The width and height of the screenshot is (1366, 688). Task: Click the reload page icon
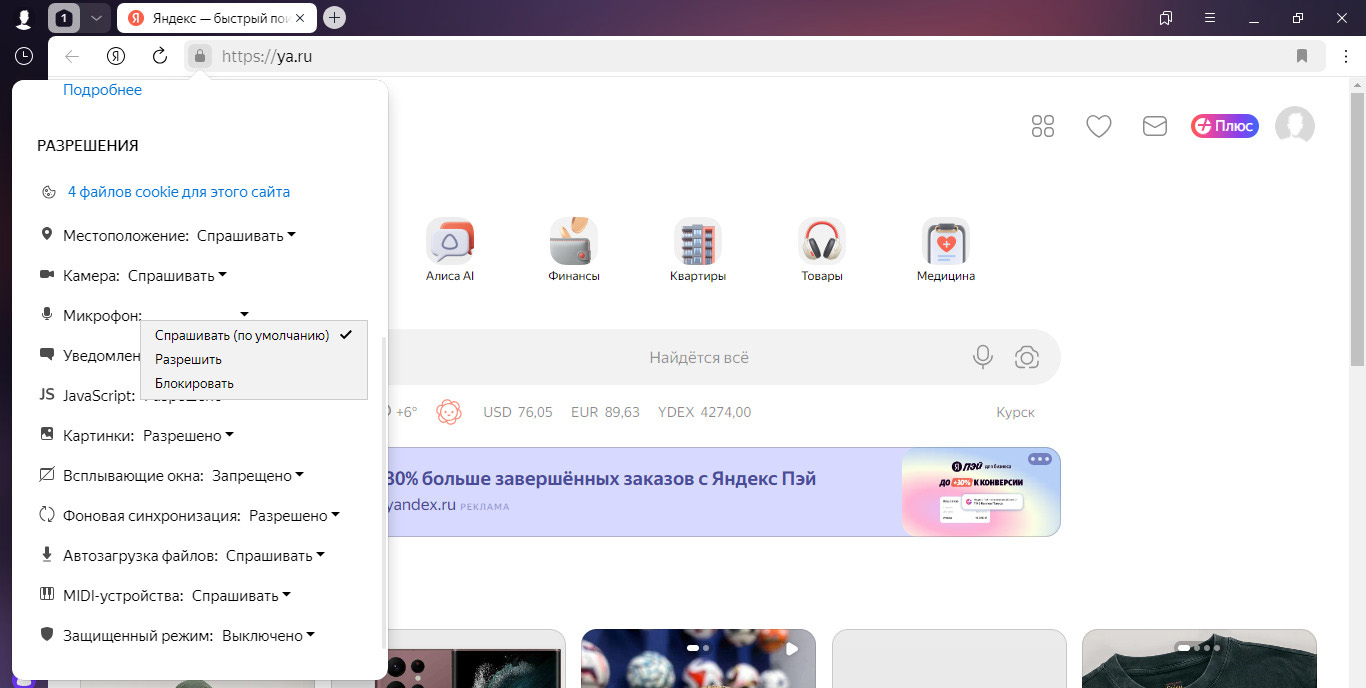[159, 56]
